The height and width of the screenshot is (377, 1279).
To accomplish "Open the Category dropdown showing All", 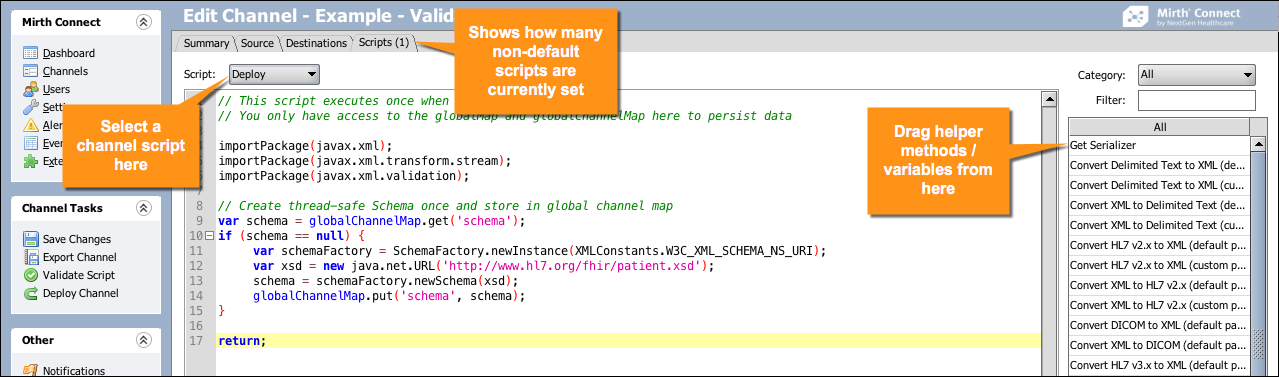I will tap(1196, 74).
